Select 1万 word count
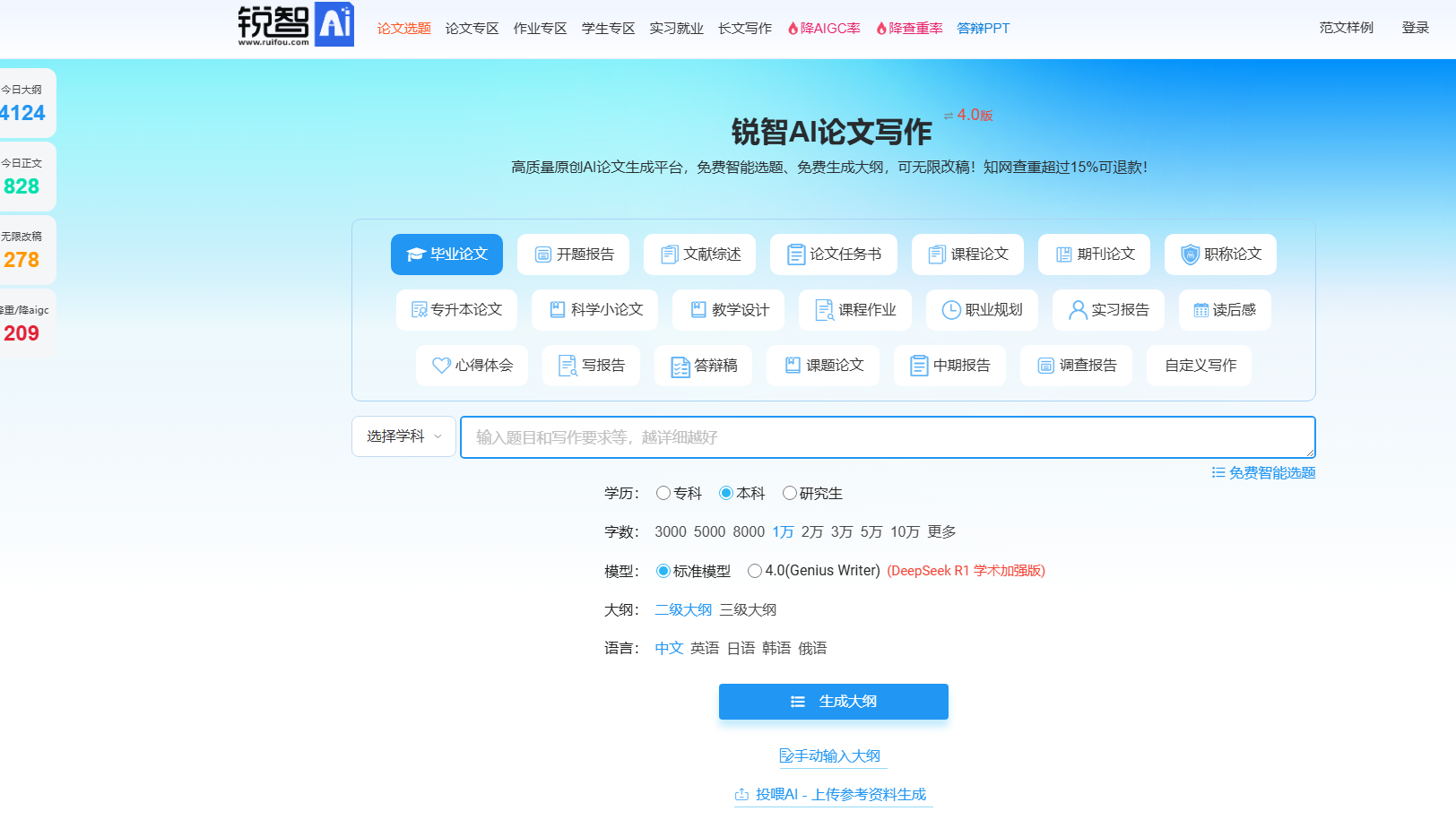 coord(783,532)
